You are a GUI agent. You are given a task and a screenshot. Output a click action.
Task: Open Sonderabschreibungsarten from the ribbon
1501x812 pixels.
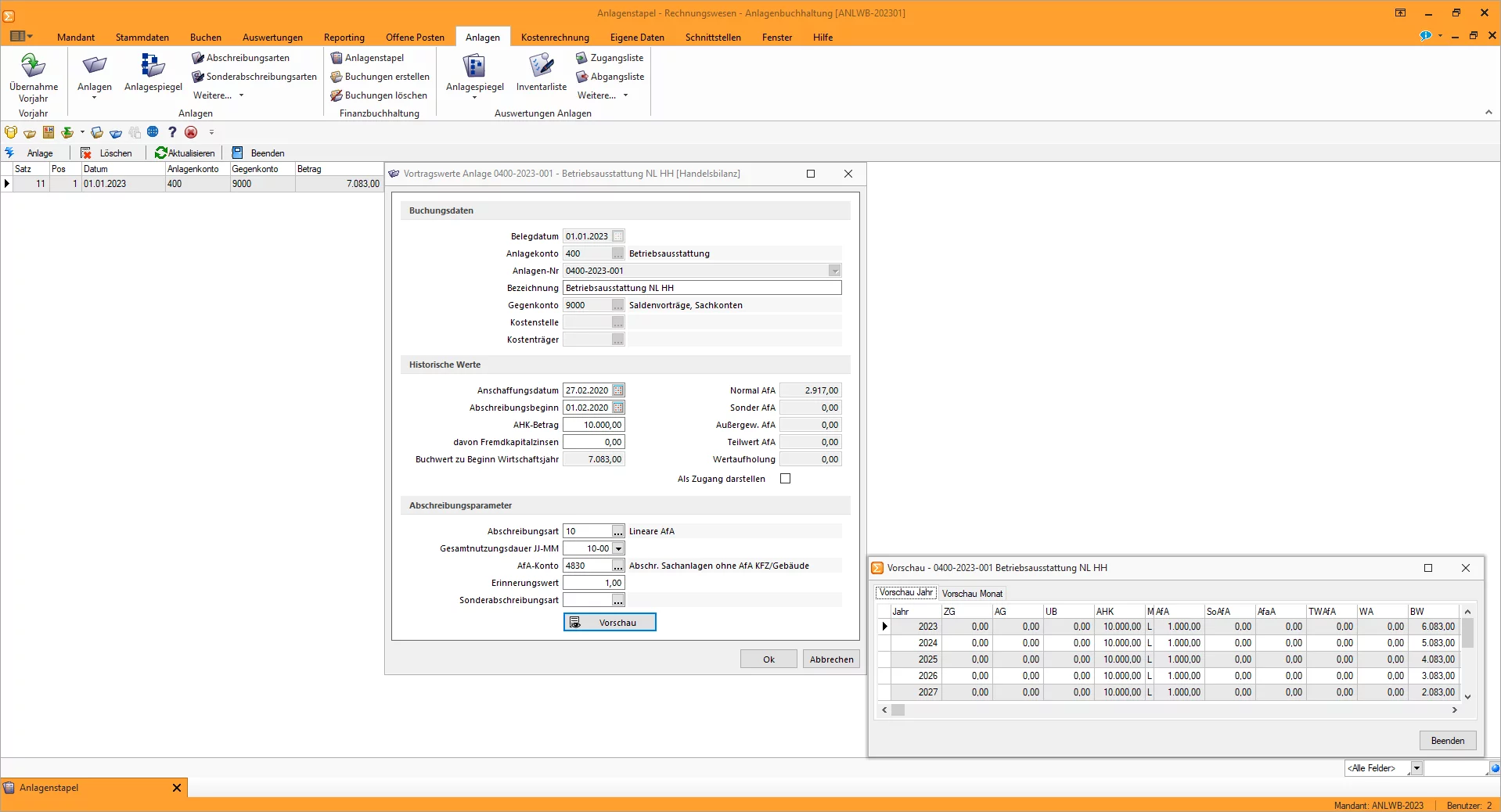(x=254, y=77)
